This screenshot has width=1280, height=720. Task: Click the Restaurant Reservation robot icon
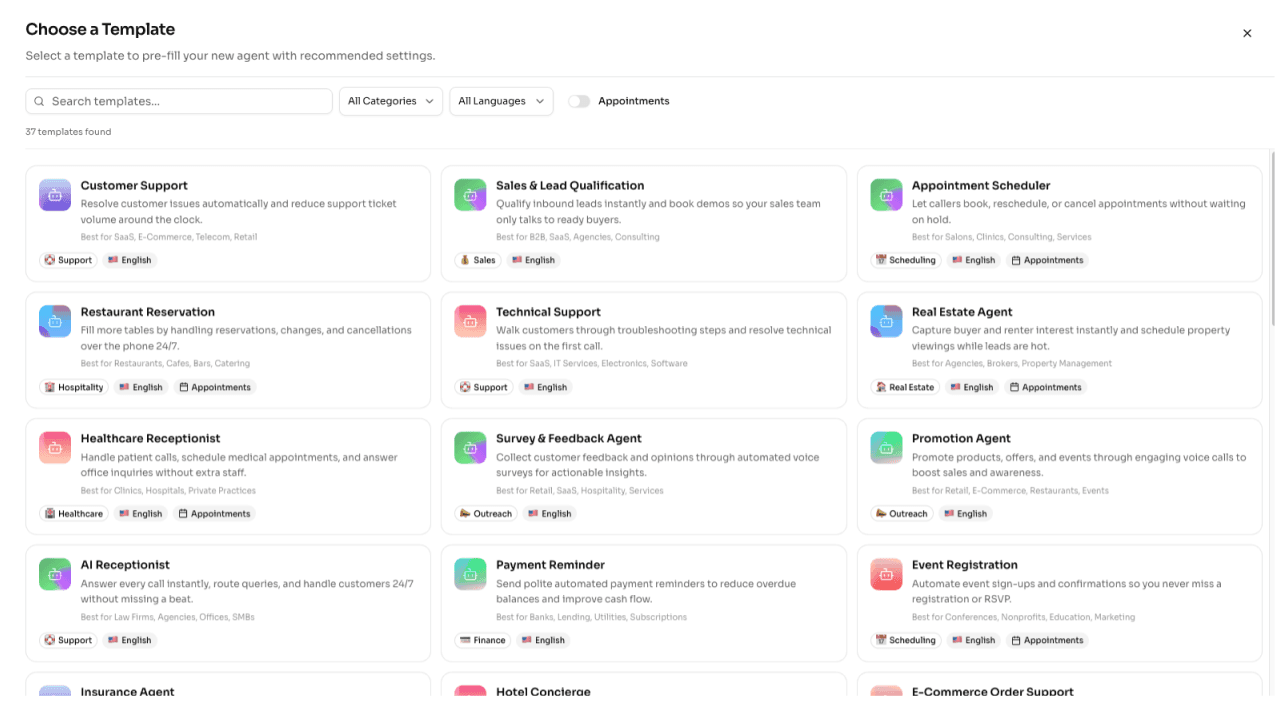[x=55, y=321]
